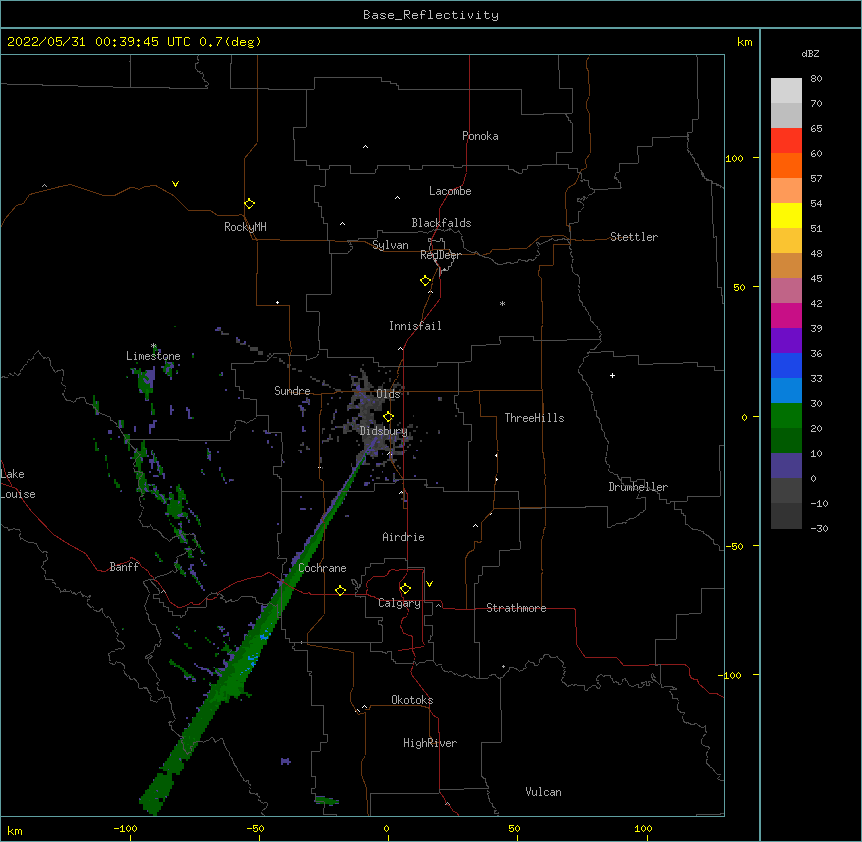Image resolution: width=862 pixels, height=842 pixels.
Task: Click the yellow V marker northwest of RockyMH
Action: (x=175, y=184)
